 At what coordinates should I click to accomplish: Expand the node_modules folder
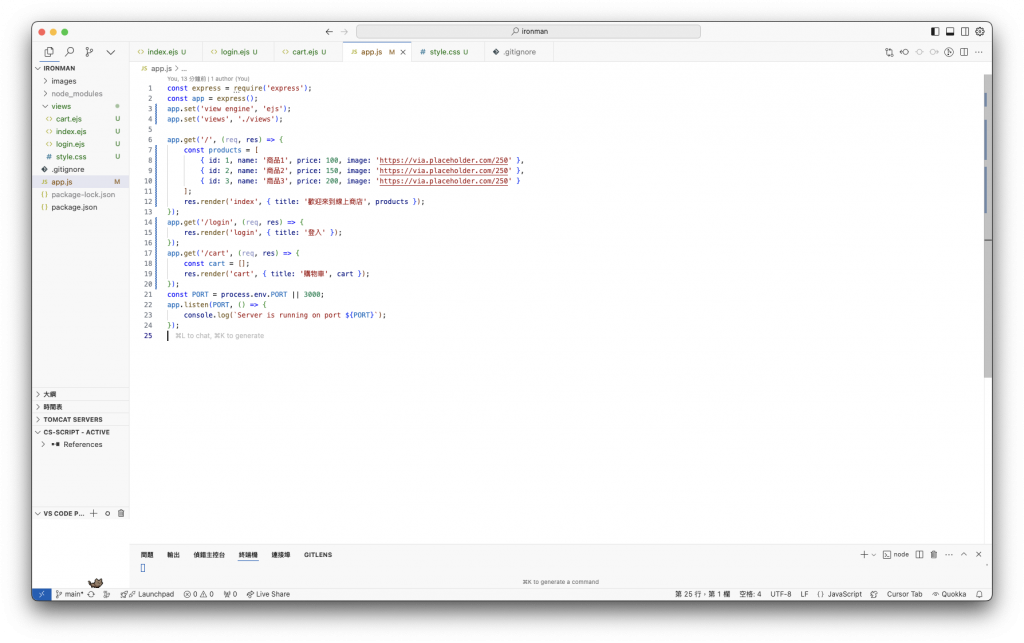click(80, 93)
